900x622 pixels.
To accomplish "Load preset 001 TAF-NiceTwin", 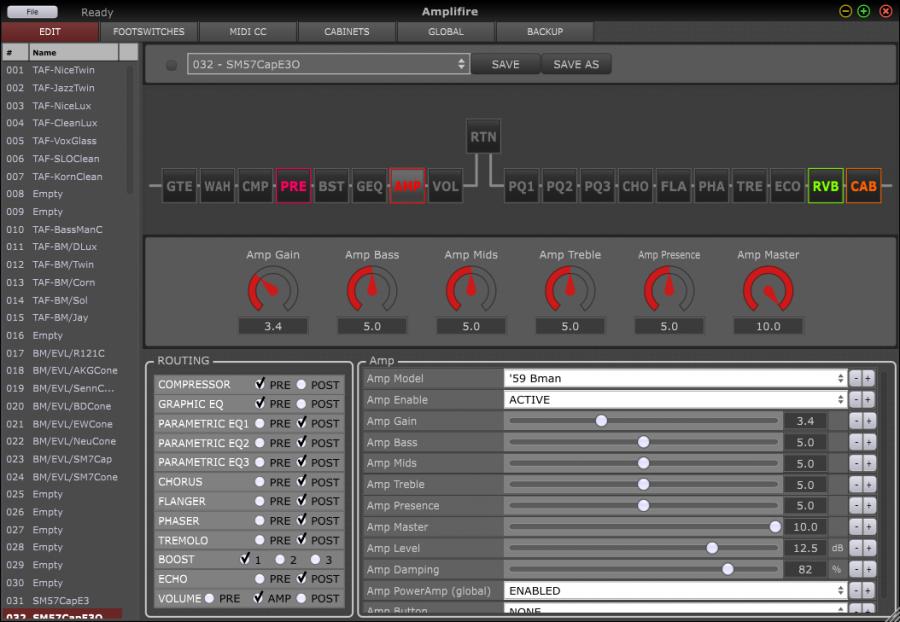I will (66, 70).
